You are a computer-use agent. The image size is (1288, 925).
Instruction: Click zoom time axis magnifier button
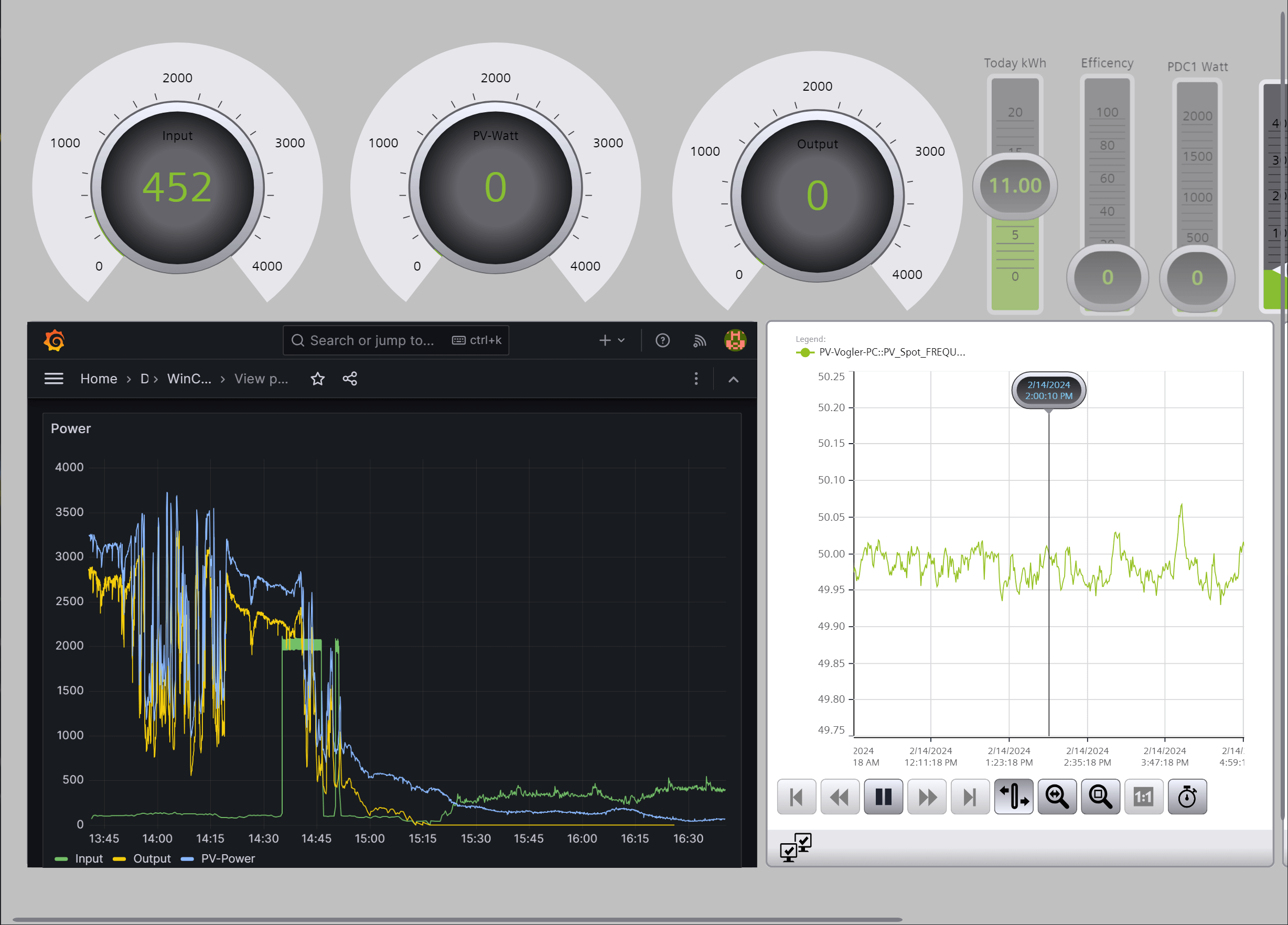click(1056, 797)
